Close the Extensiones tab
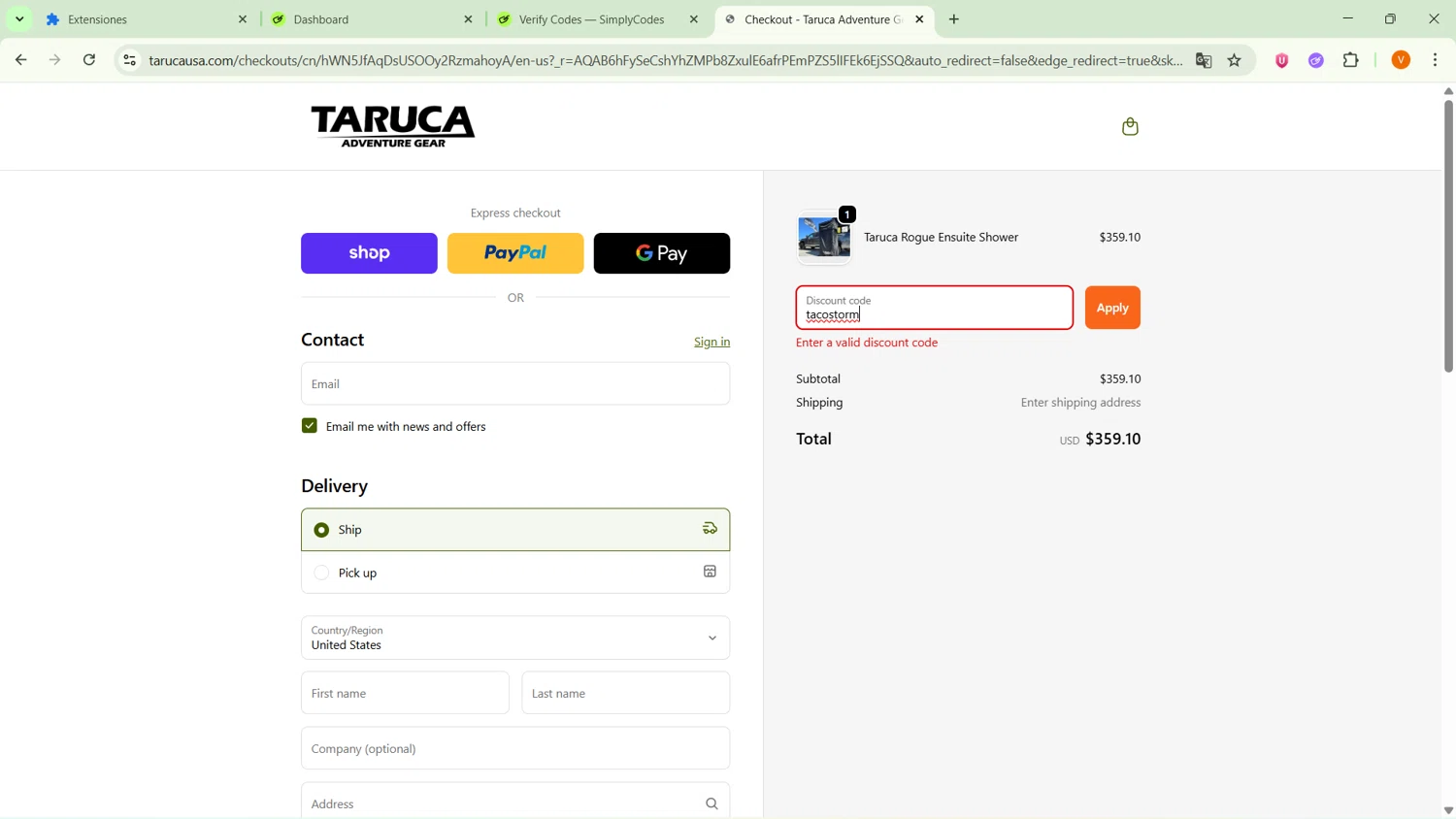 (243, 19)
